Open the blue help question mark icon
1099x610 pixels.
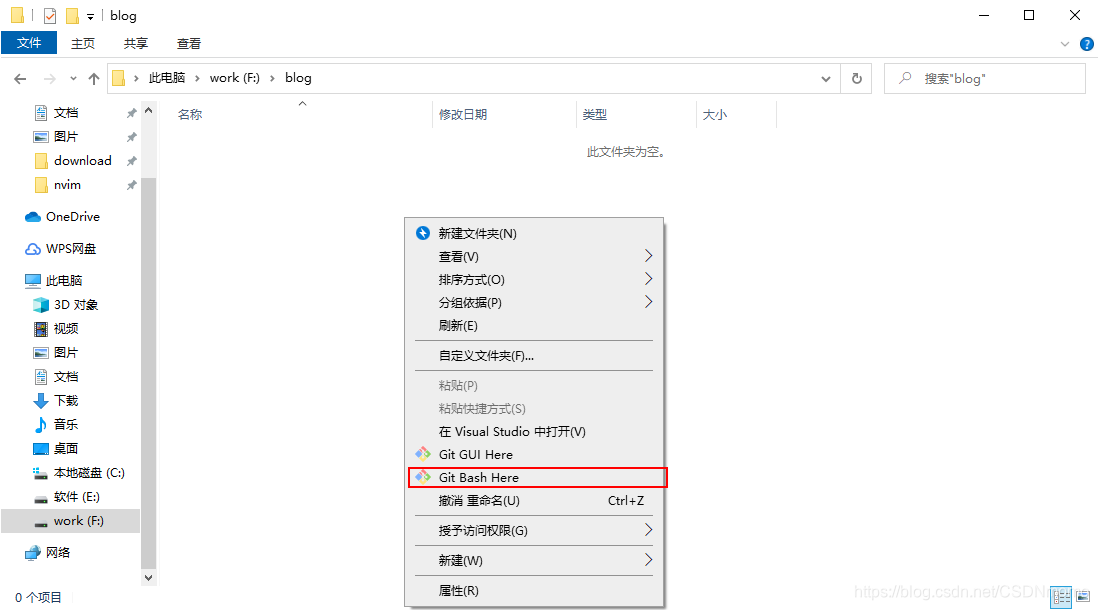pyautogui.click(x=1086, y=44)
